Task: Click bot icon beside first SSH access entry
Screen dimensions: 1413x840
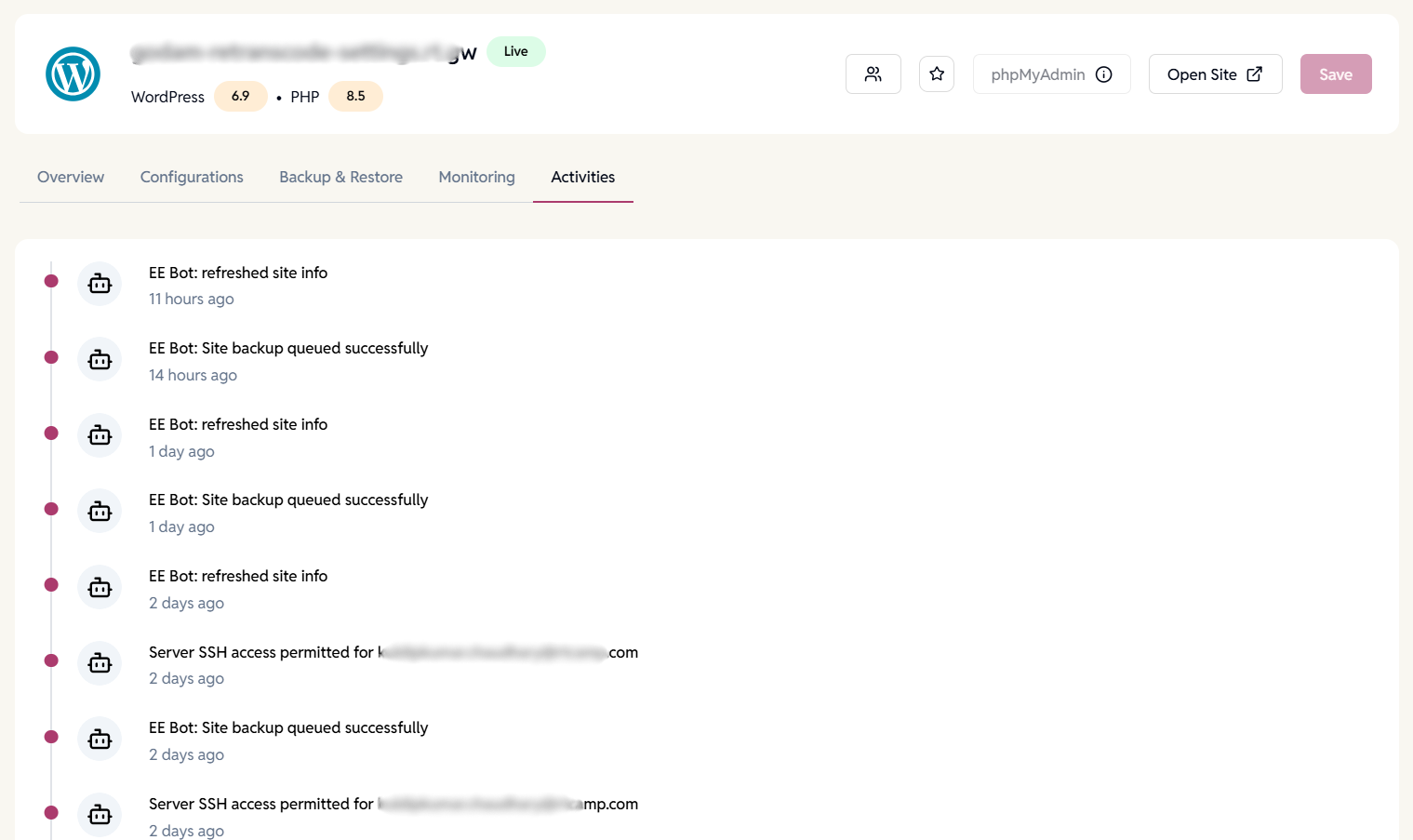Action: pos(100,663)
